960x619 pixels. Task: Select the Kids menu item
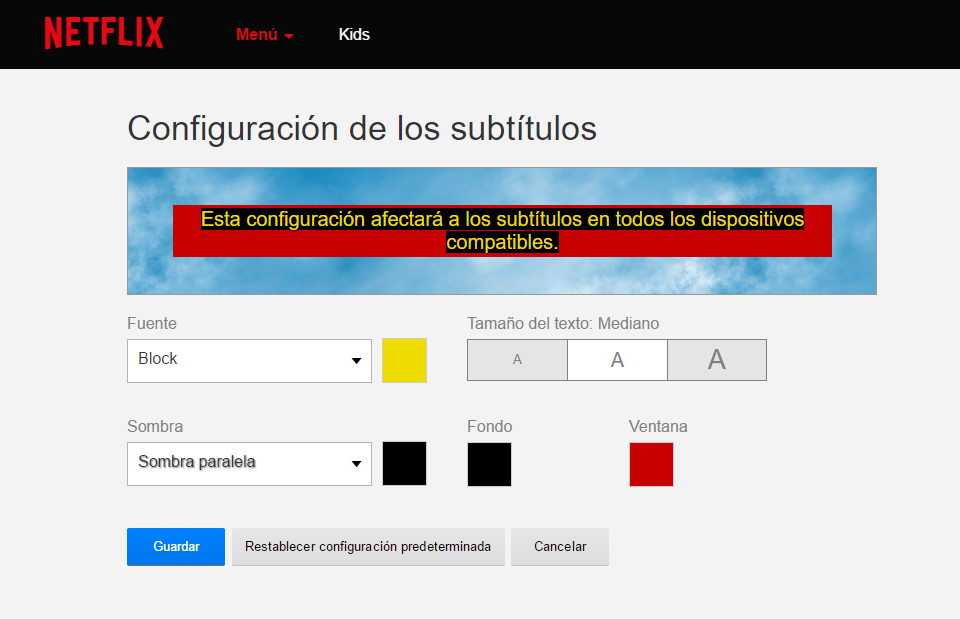tap(355, 34)
